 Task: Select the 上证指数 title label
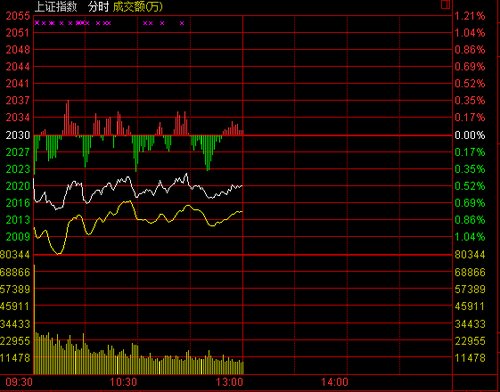(x=56, y=6)
